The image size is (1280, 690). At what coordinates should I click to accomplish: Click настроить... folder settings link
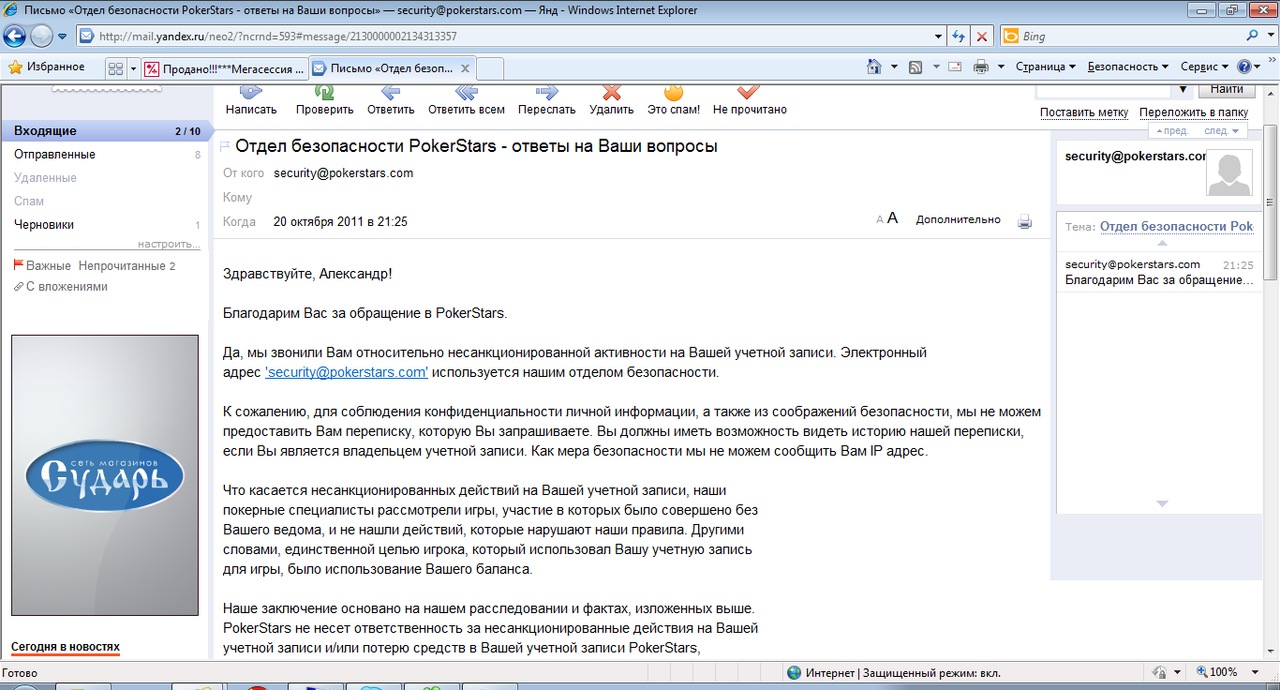pyautogui.click(x=169, y=244)
